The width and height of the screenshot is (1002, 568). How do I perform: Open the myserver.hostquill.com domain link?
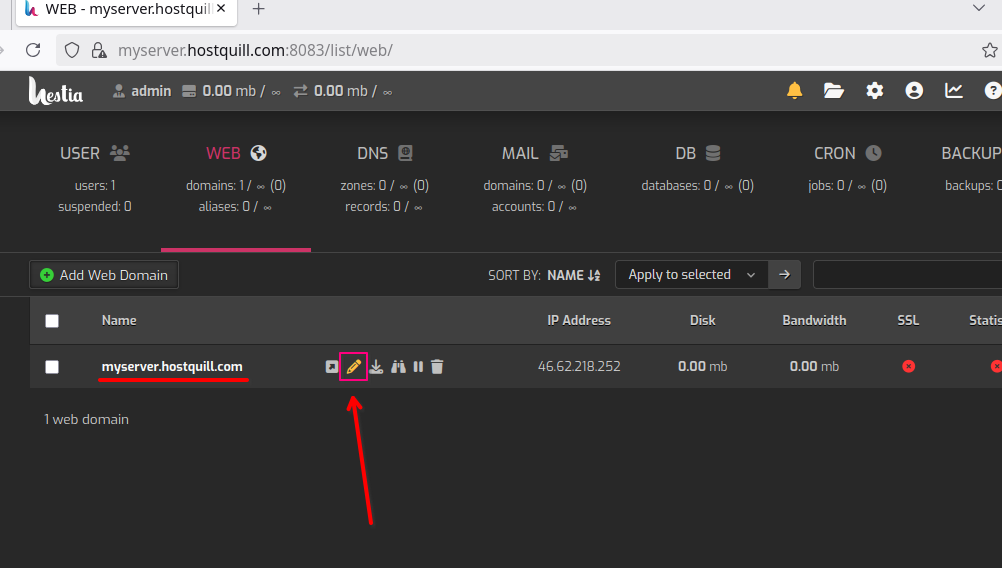pyautogui.click(x=172, y=367)
